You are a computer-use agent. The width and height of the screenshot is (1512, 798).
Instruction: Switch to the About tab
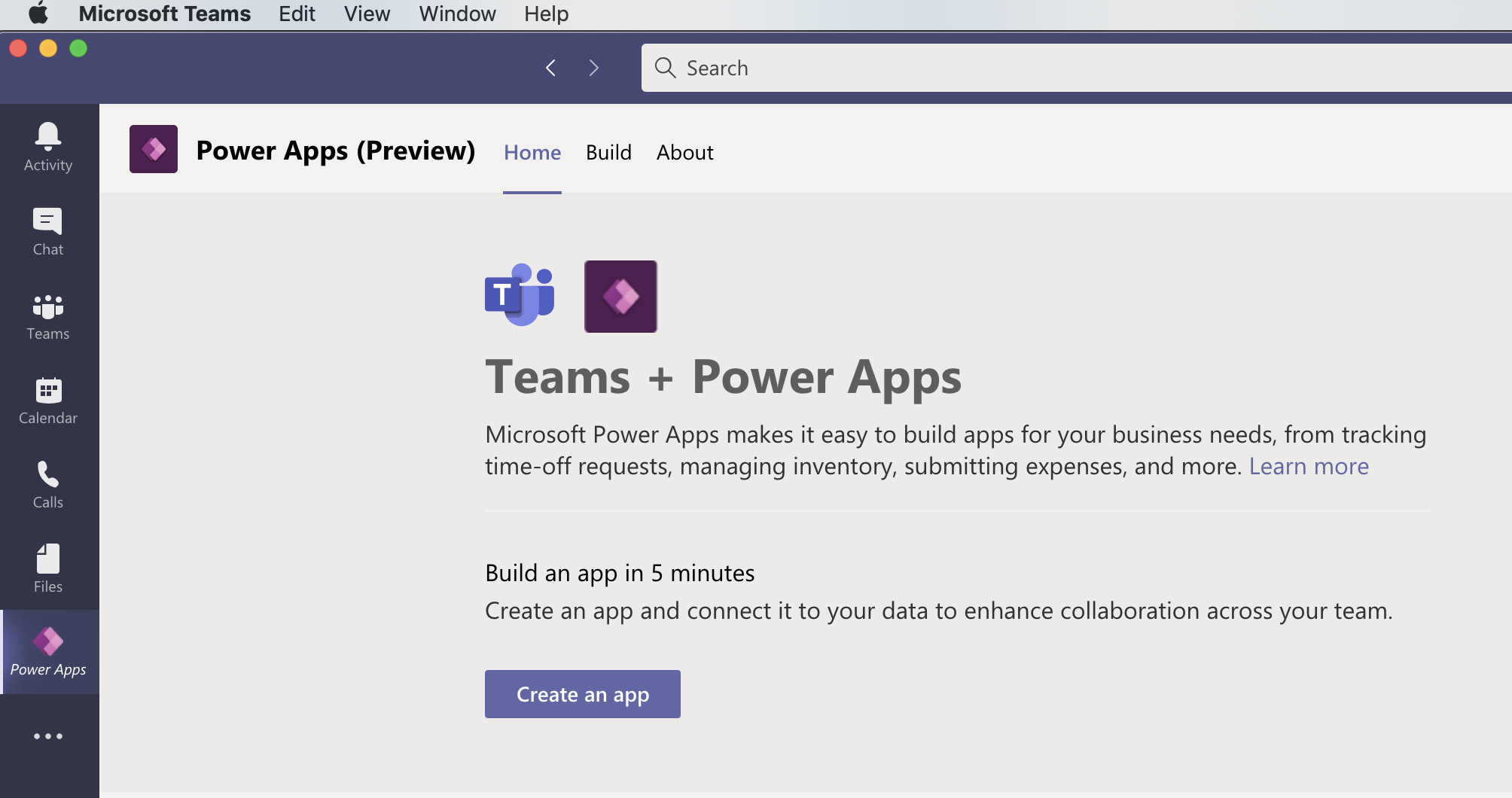coord(684,153)
